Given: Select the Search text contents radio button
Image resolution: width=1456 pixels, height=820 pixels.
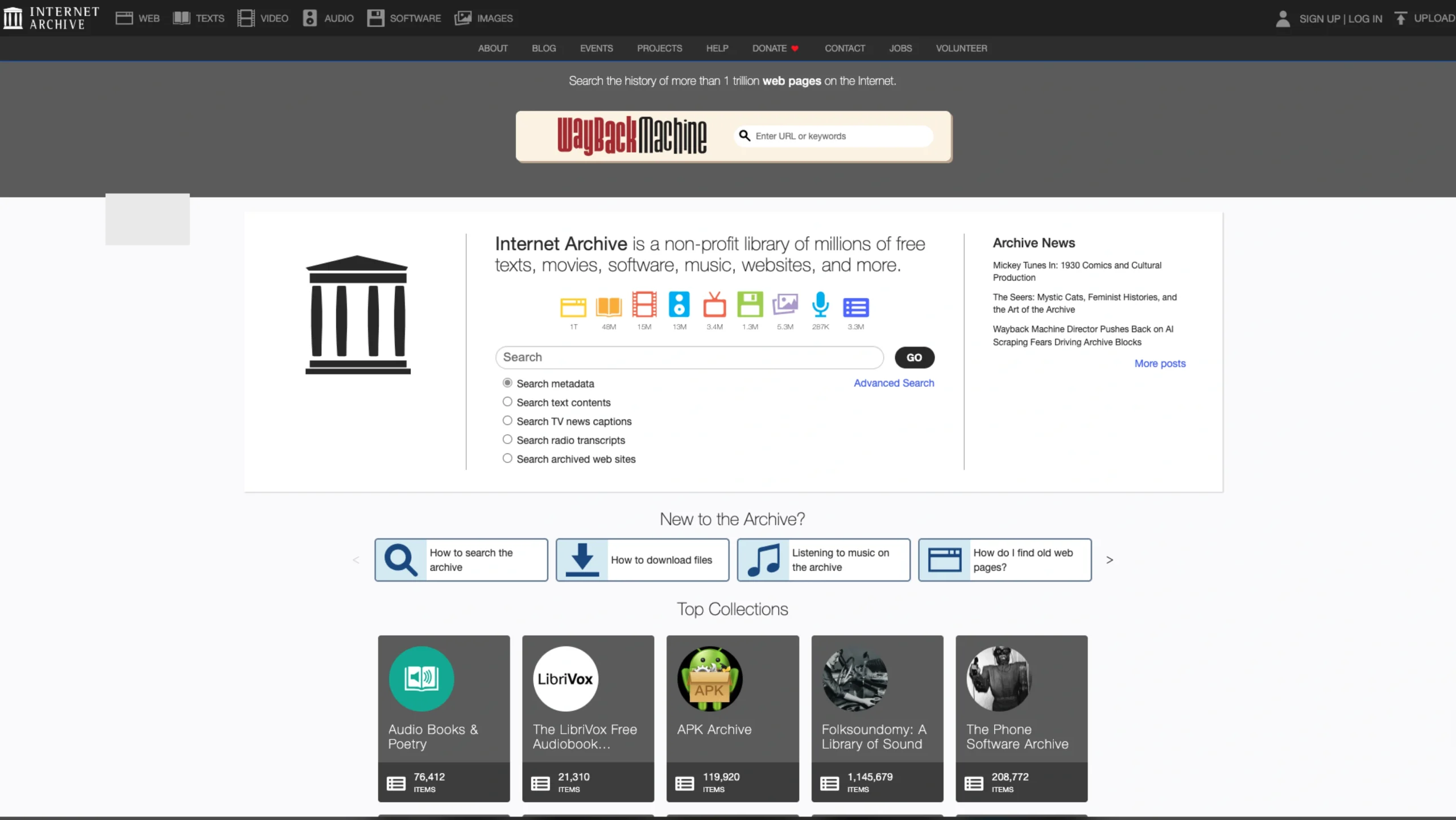Looking at the screenshot, I should (x=507, y=402).
